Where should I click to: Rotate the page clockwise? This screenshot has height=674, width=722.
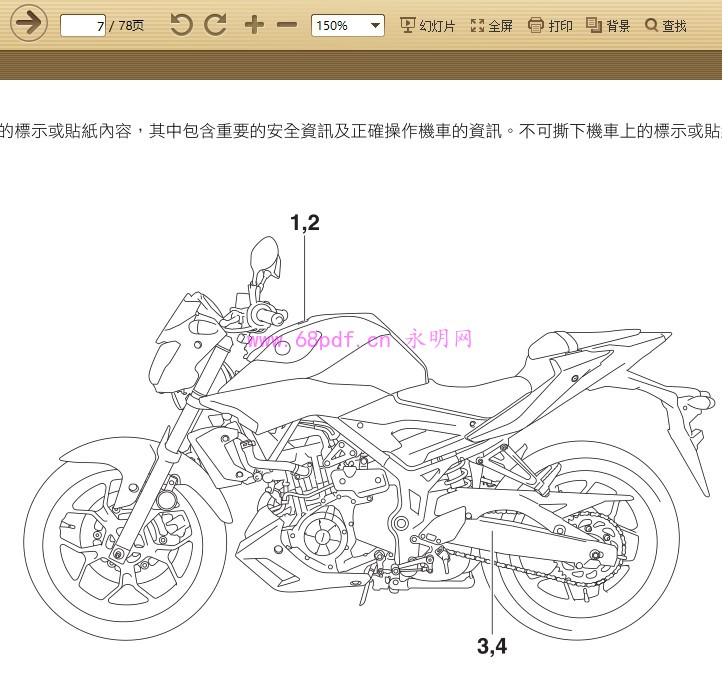(215, 24)
